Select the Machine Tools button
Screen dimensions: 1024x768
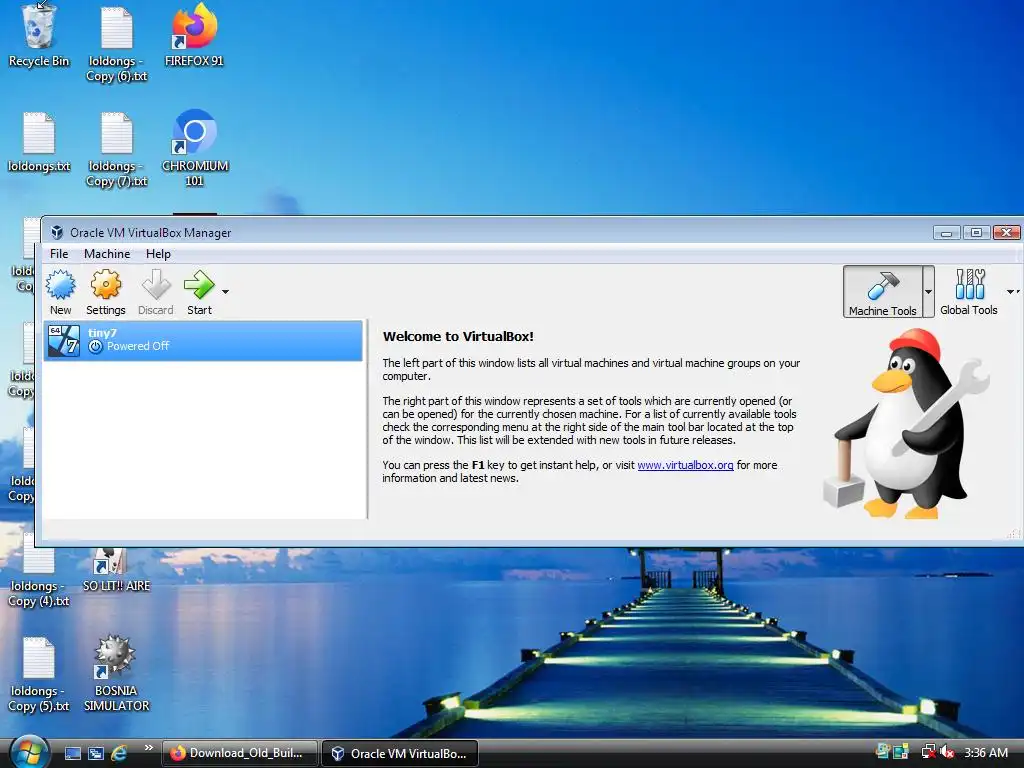[x=882, y=292]
